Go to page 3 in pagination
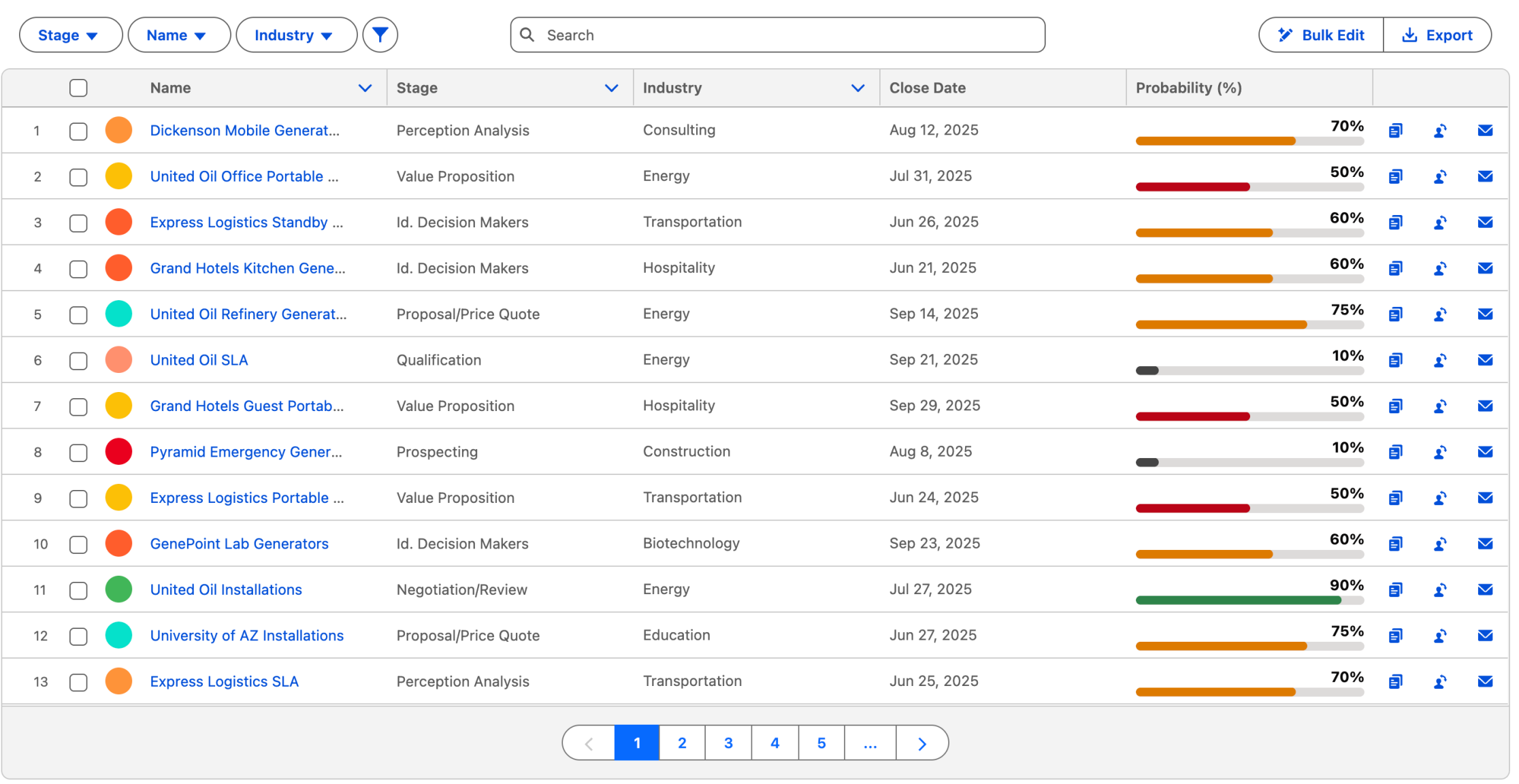The height and width of the screenshot is (784, 1519). tap(728, 743)
